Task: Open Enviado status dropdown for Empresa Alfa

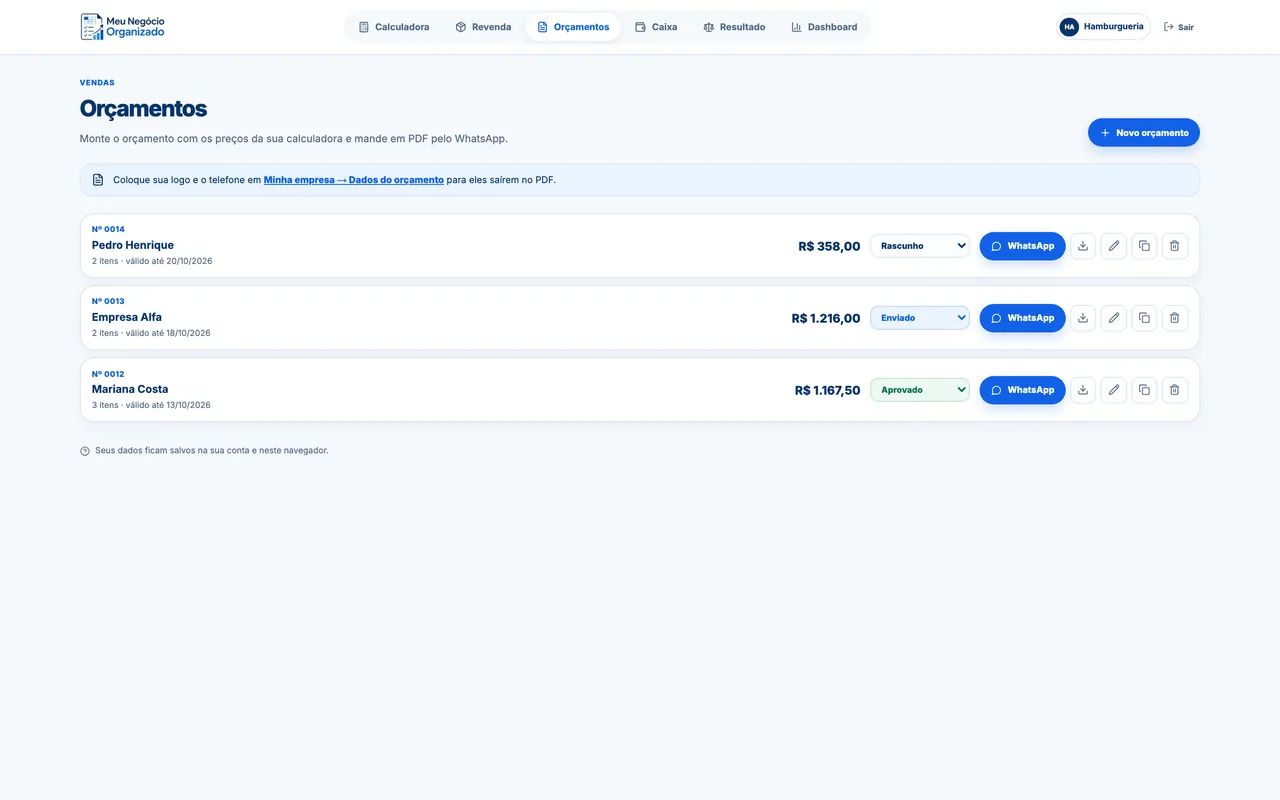Action: (920, 318)
